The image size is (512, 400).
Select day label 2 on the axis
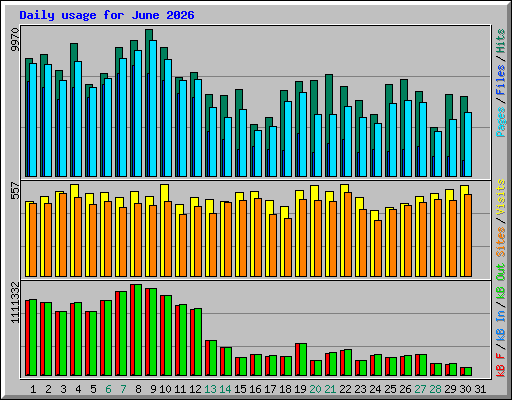point(48,389)
